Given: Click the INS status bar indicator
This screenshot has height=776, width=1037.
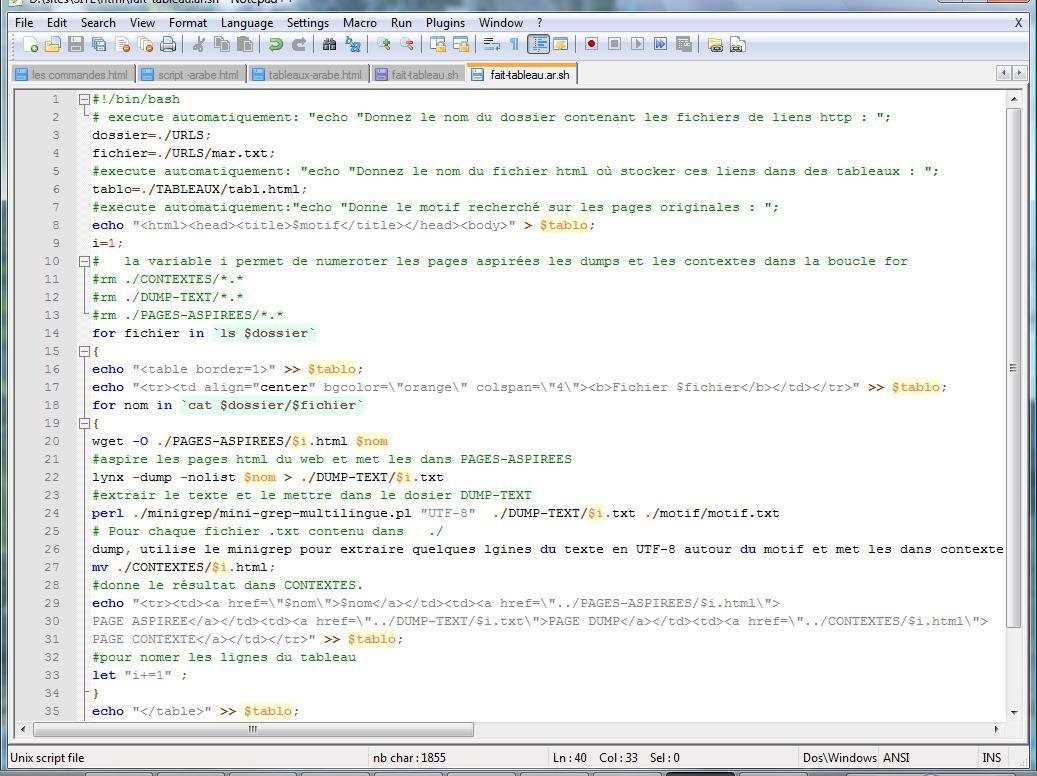Looking at the screenshot, I should [991, 757].
